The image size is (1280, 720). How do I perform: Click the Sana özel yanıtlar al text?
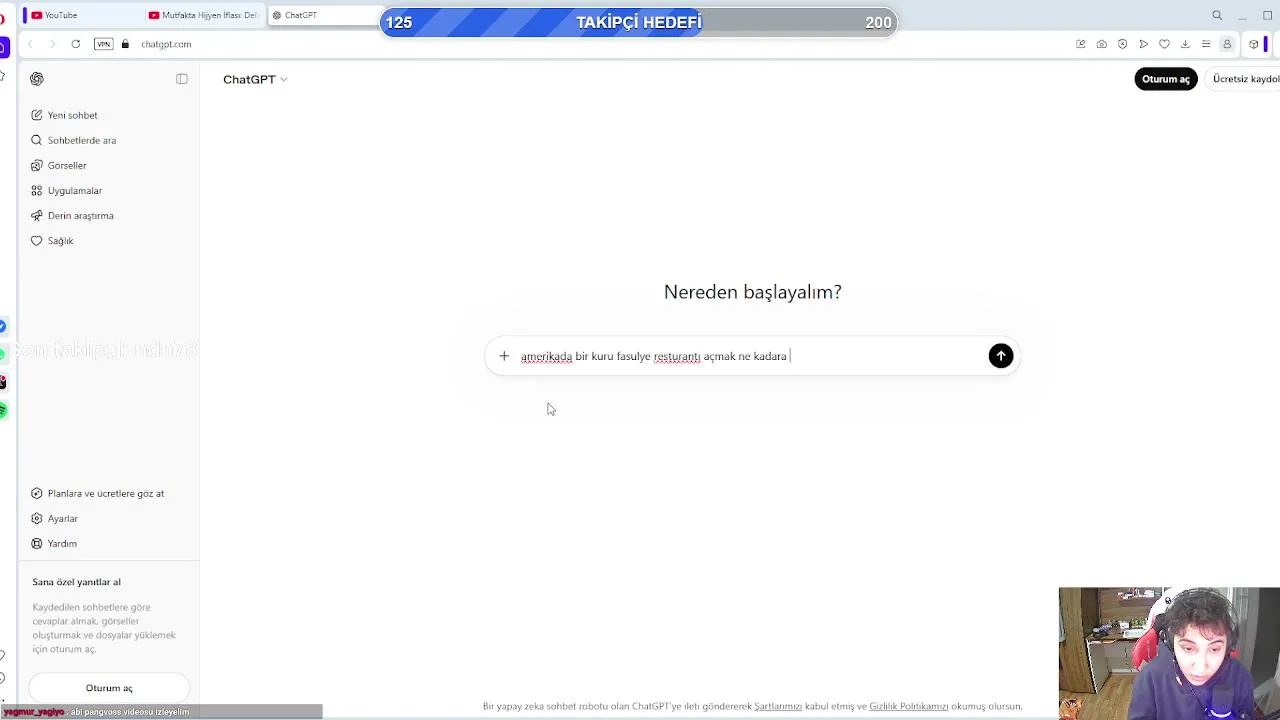[76, 582]
